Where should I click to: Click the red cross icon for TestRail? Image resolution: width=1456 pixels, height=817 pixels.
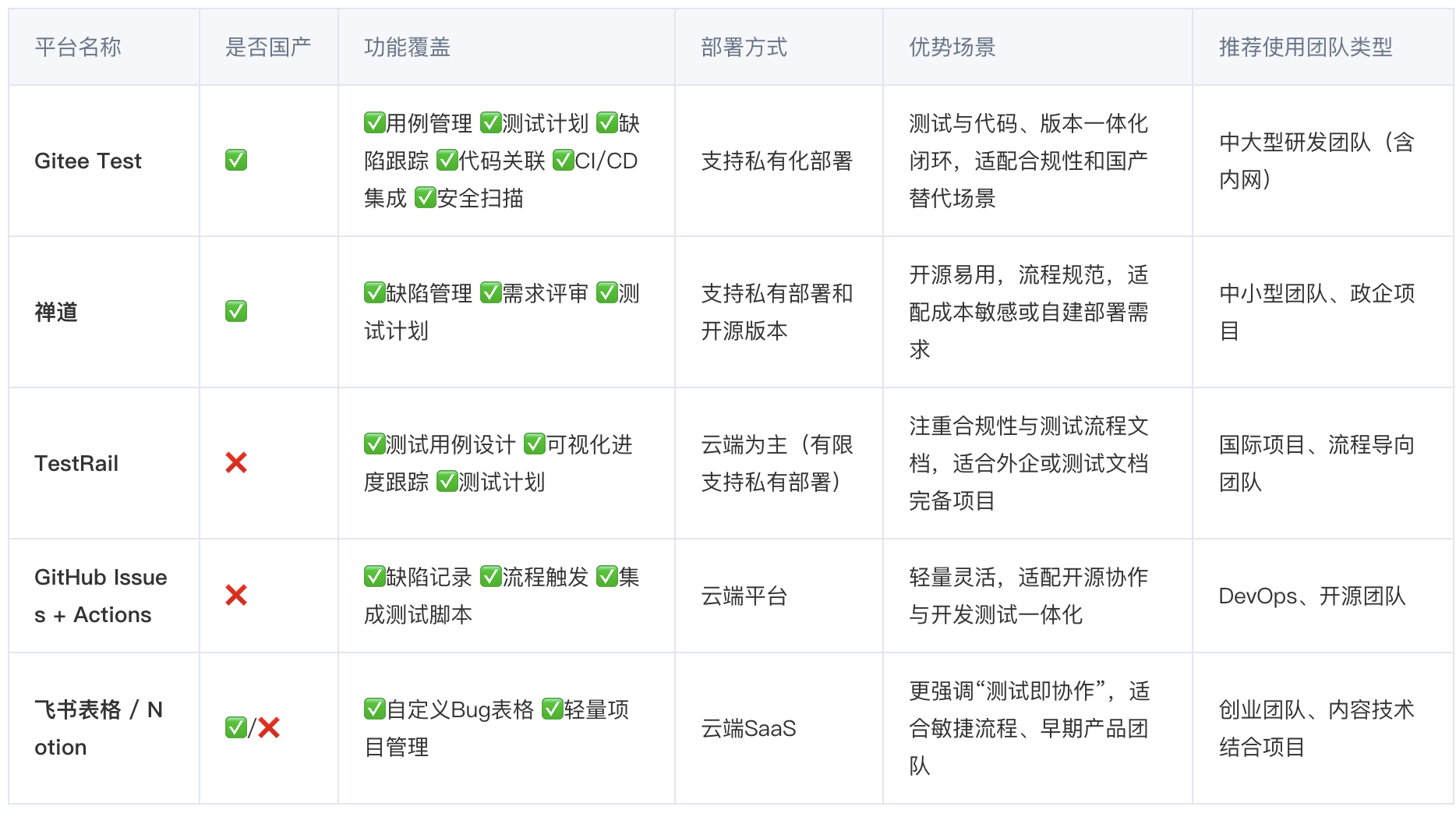[236, 463]
